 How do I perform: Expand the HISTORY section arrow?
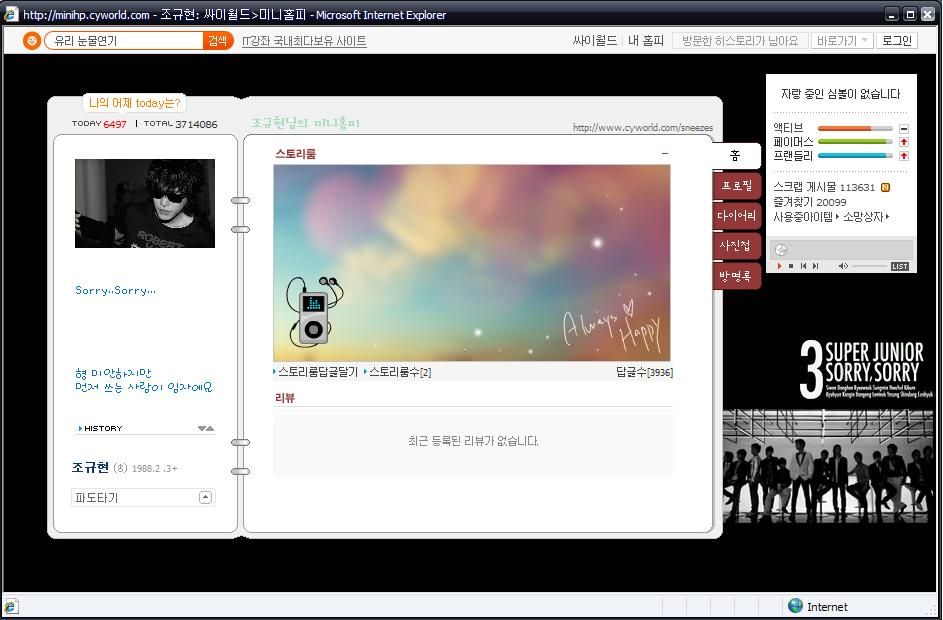pos(80,428)
